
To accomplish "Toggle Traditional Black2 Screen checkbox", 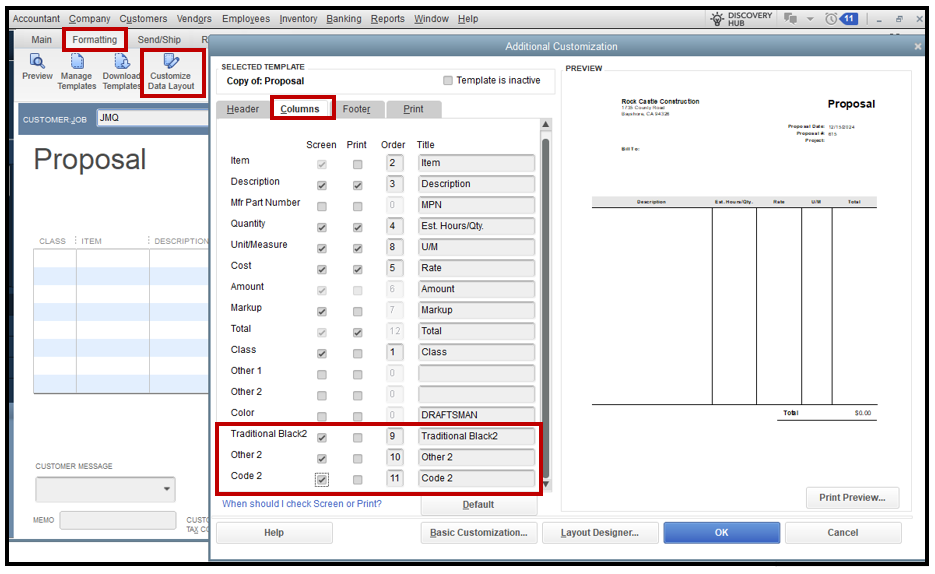I will [322, 438].
